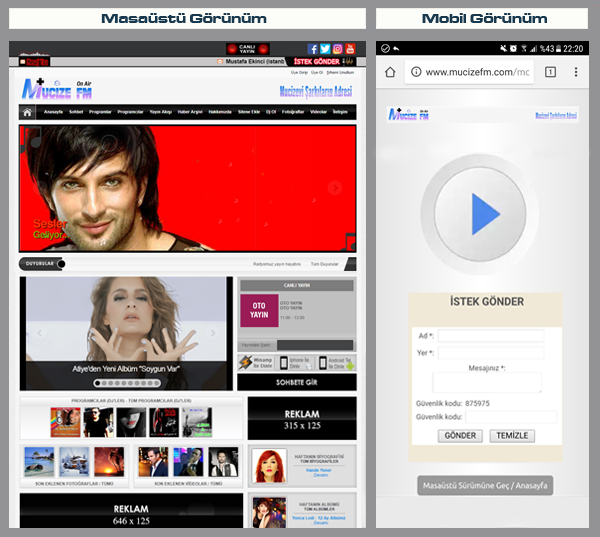The height and width of the screenshot is (537, 600).
Task: Open the Instagram profile icon
Action: [337, 48]
